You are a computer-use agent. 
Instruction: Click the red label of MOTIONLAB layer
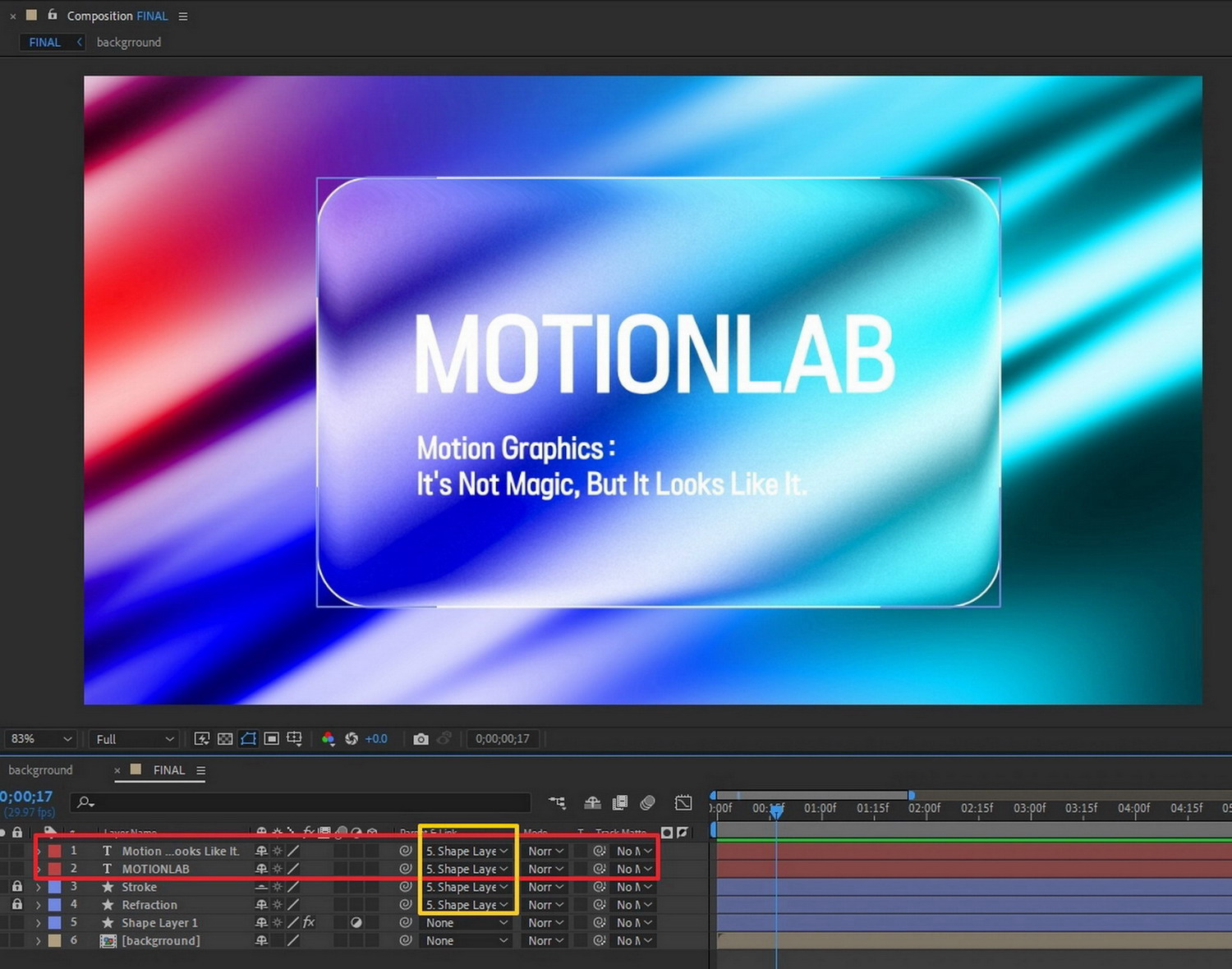[55, 869]
